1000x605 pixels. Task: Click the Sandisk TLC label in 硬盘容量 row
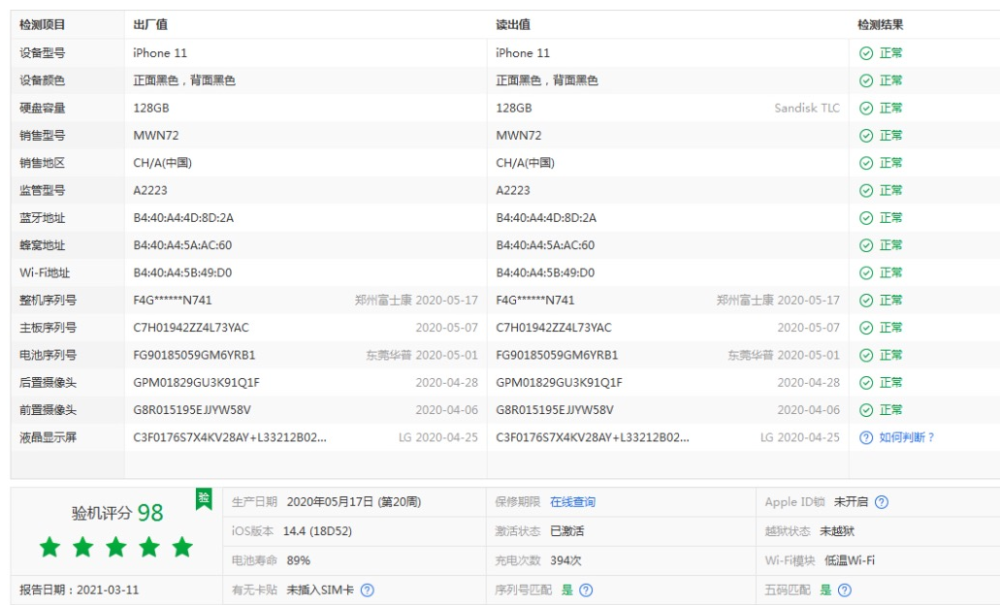807,108
